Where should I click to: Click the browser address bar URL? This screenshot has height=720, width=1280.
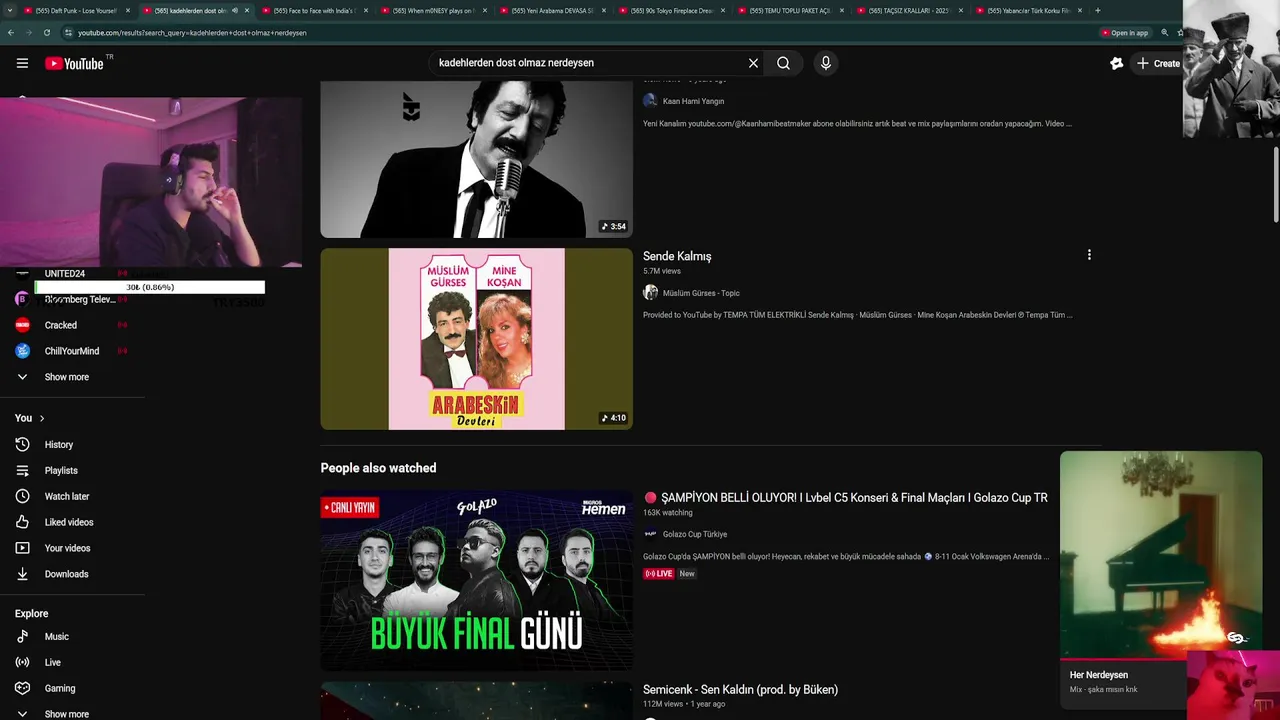pos(192,33)
